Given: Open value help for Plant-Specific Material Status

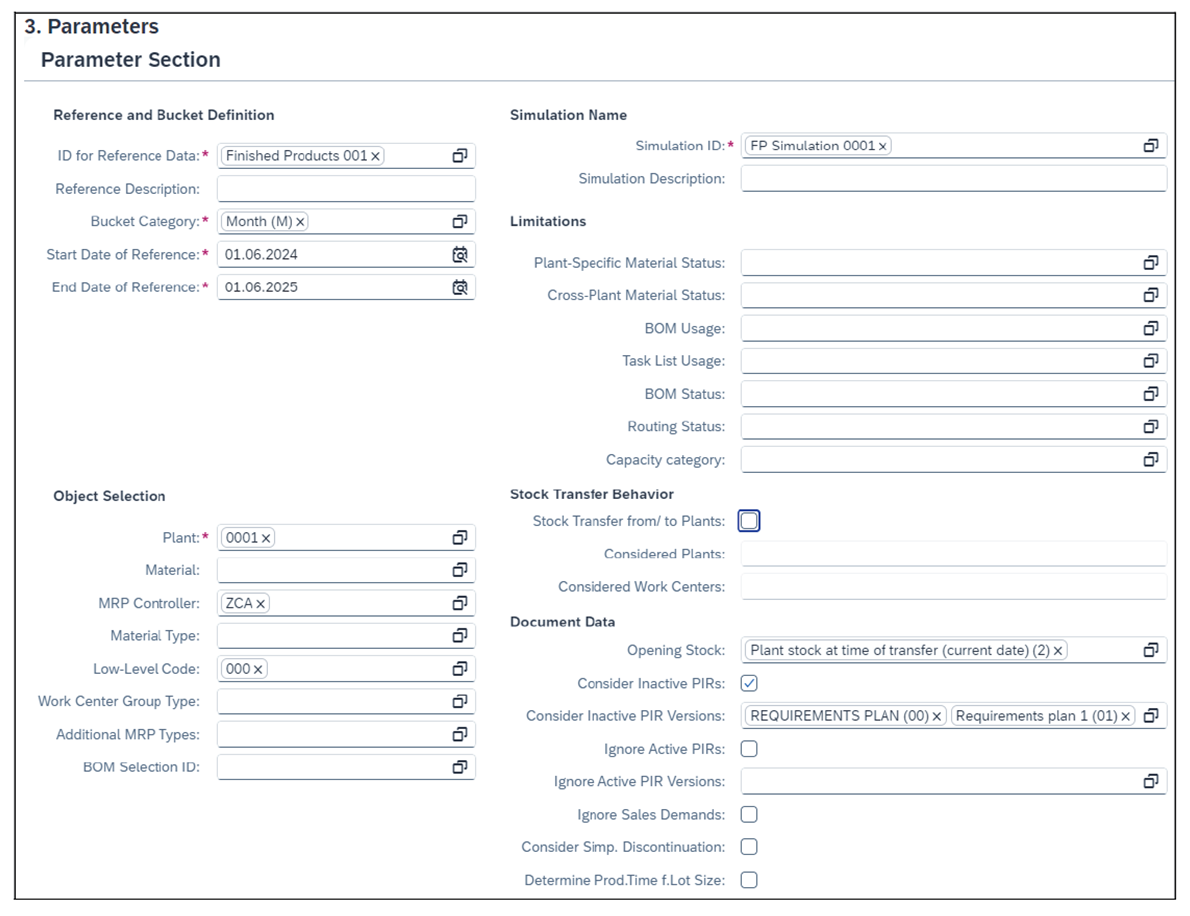Looking at the screenshot, I should [1152, 261].
